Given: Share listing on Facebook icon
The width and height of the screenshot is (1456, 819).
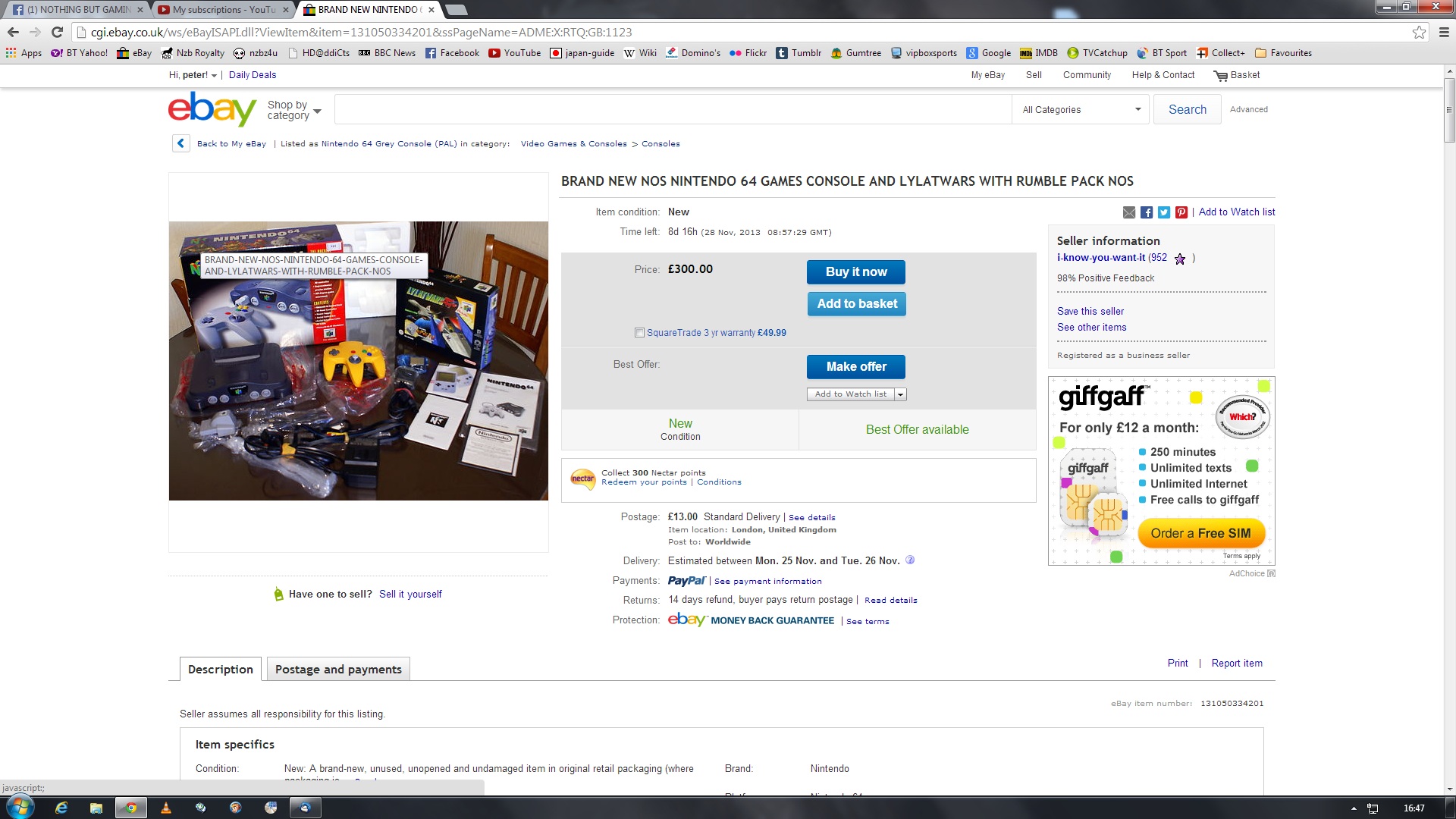Looking at the screenshot, I should pyautogui.click(x=1147, y=212).
